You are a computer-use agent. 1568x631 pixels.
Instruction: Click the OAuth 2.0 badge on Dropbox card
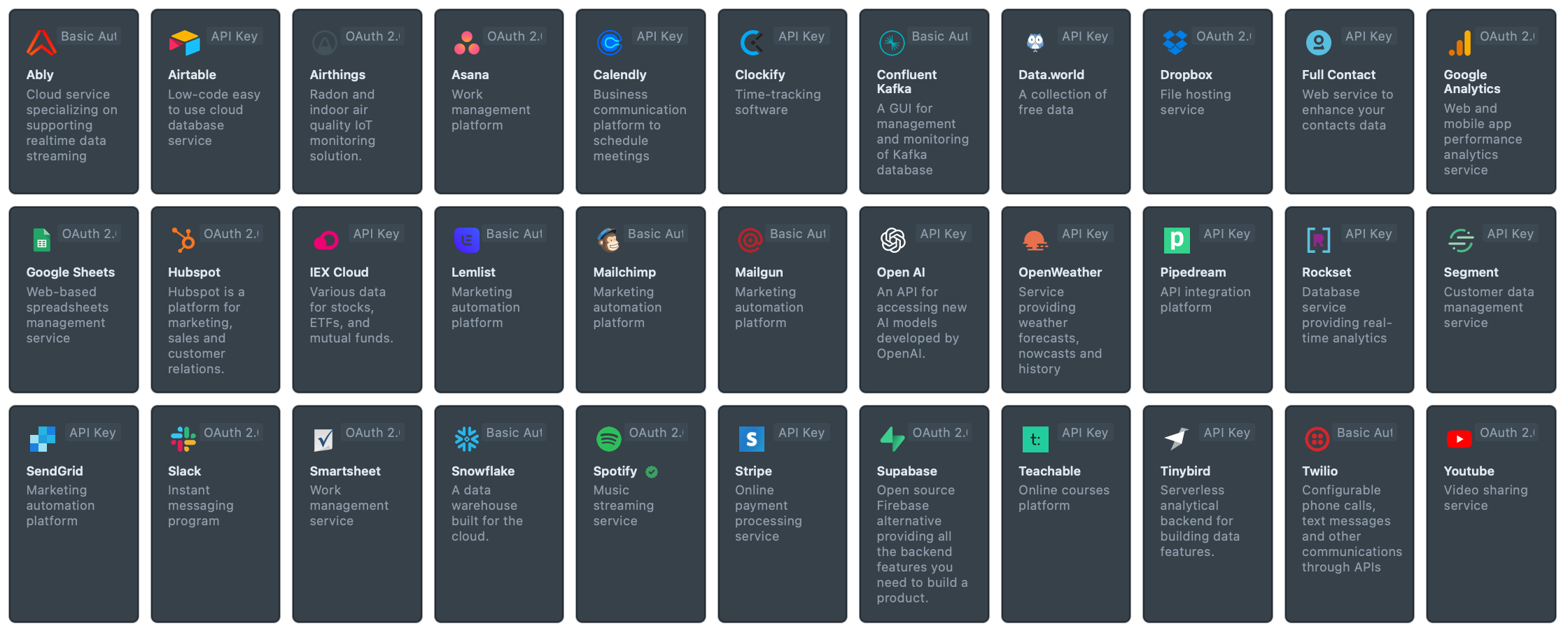[1224, 36]
